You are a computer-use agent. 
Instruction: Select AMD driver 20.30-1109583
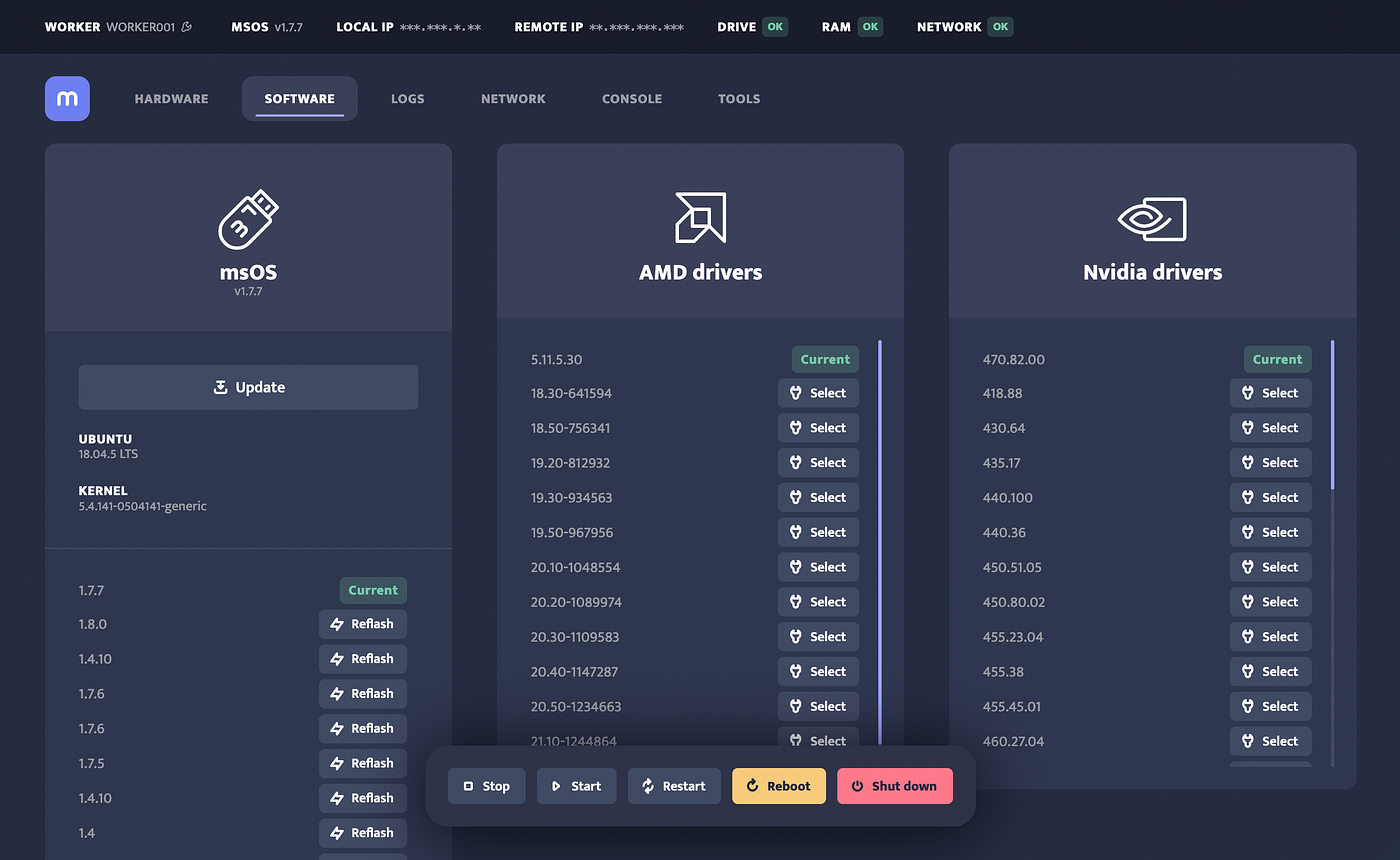(818, 637)
